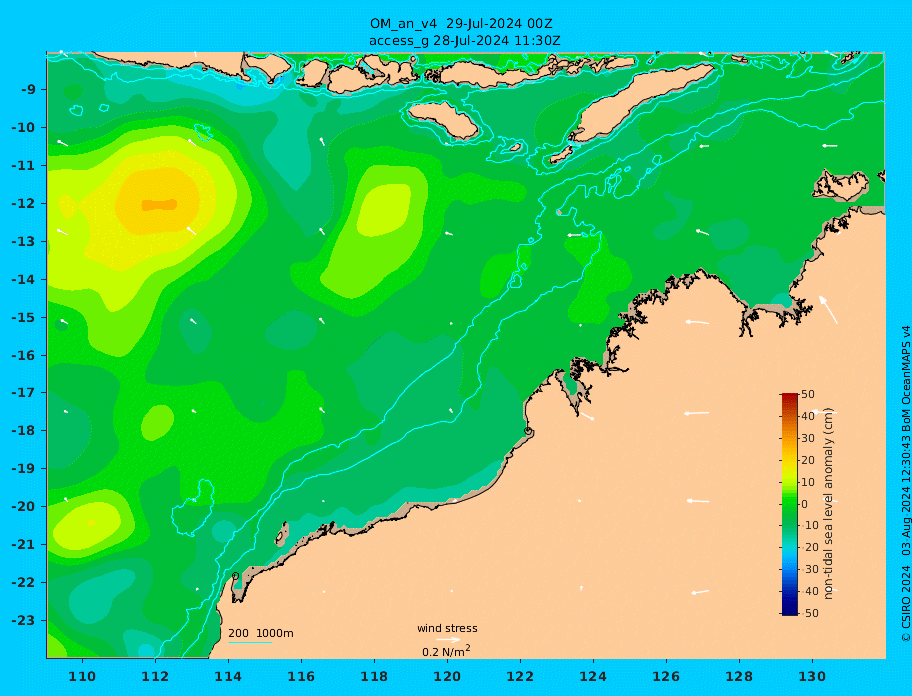Click latitude axis label -23
Image resolution: width=912 pixels, height=696 pixels.
coord(24,620)
